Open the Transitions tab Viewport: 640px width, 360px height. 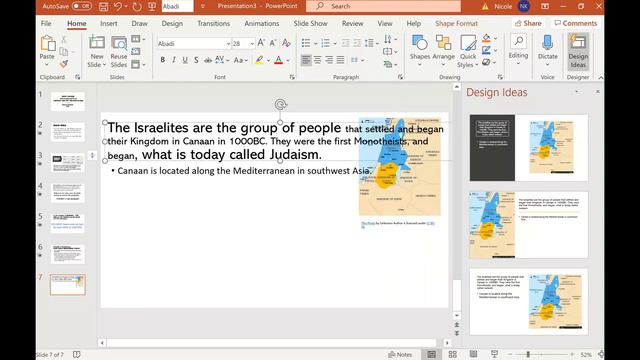point(213,23)
